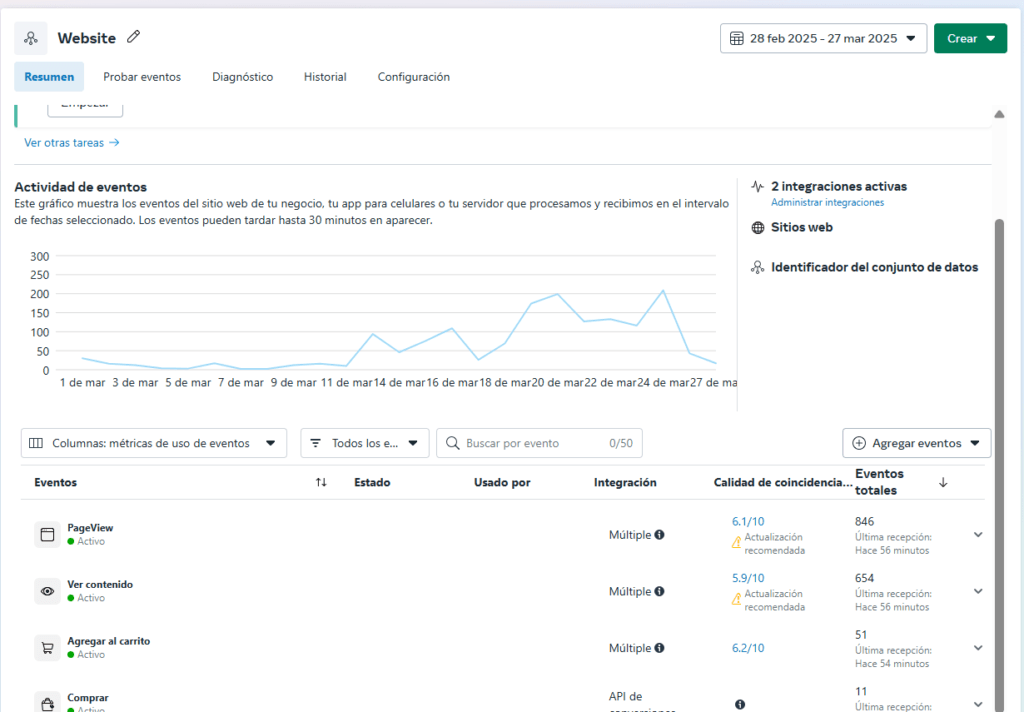This screenshot has height=712, width=1024.
Task: Click Ver contenido warning triangle icon
Action: click(x=737, y=599)
